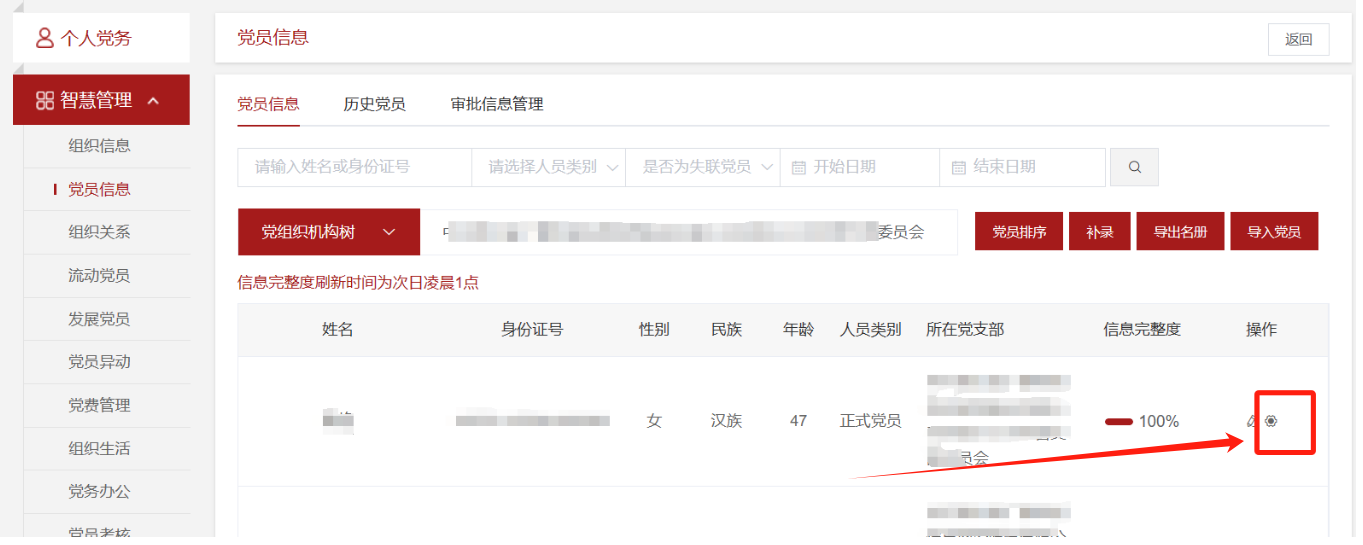The height and width of the screenshot is (545, 1363).
Task: Open 流动党员 in the sidebar
Action: 99,275
